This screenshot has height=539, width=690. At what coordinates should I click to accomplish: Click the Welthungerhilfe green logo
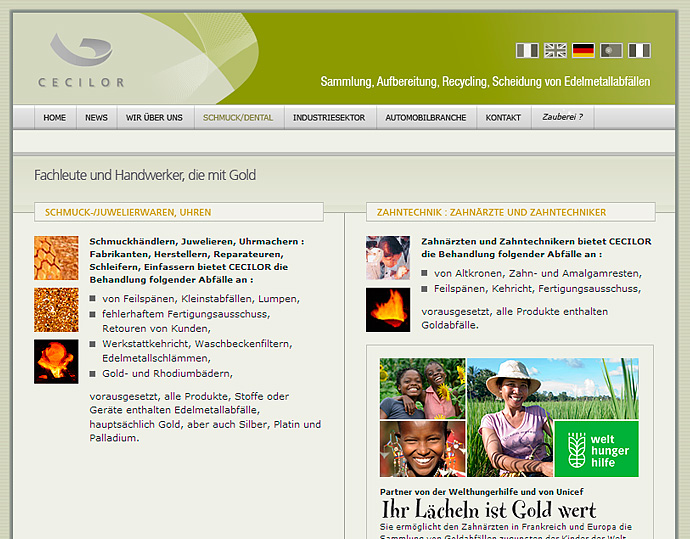[x=596, y=449]
